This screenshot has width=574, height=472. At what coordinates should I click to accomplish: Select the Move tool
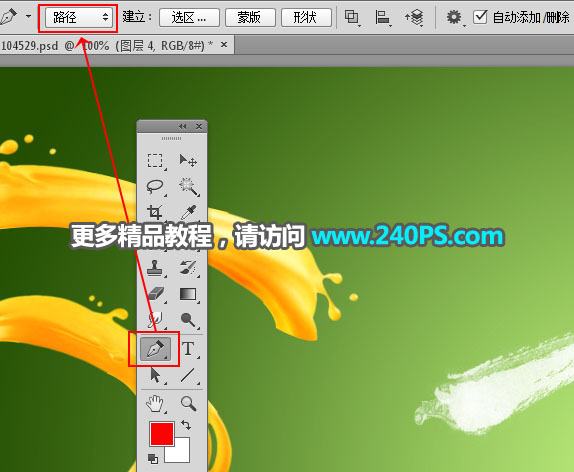point(188,160)
